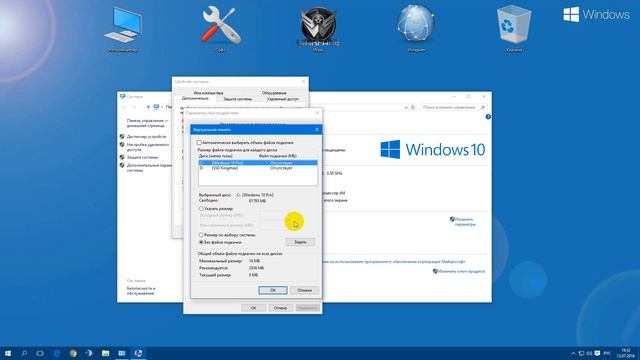Open the Action Center notification icon
This screenshot has height=360, width=640.
pyautogui.click(x=597, y=353)
